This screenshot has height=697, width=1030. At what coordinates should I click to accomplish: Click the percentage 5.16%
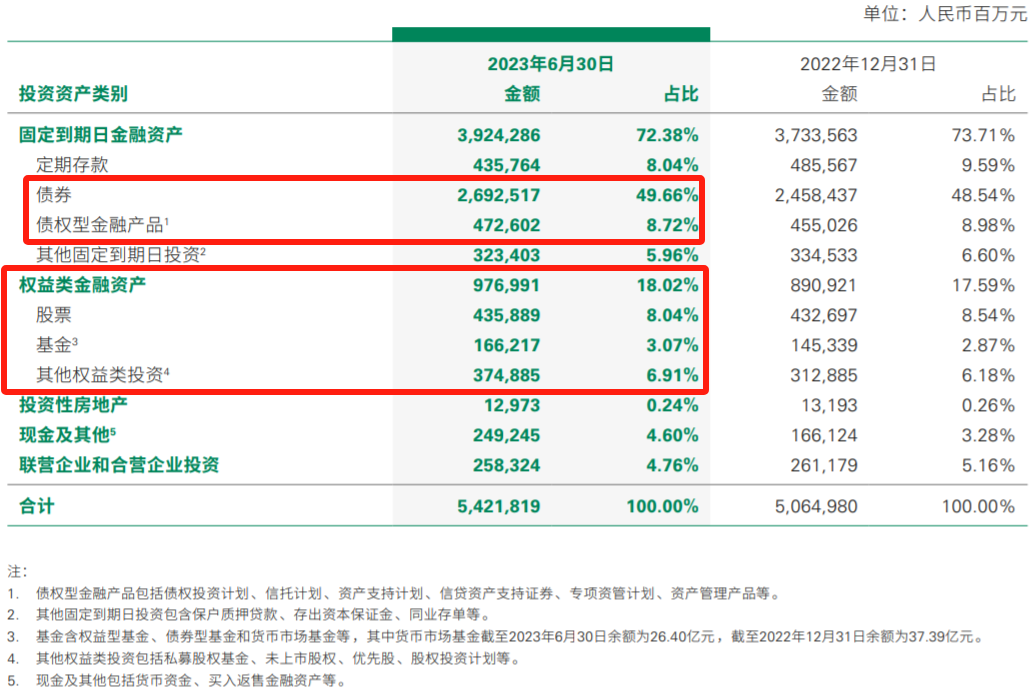pyautogui.click(x=988, y=466)
